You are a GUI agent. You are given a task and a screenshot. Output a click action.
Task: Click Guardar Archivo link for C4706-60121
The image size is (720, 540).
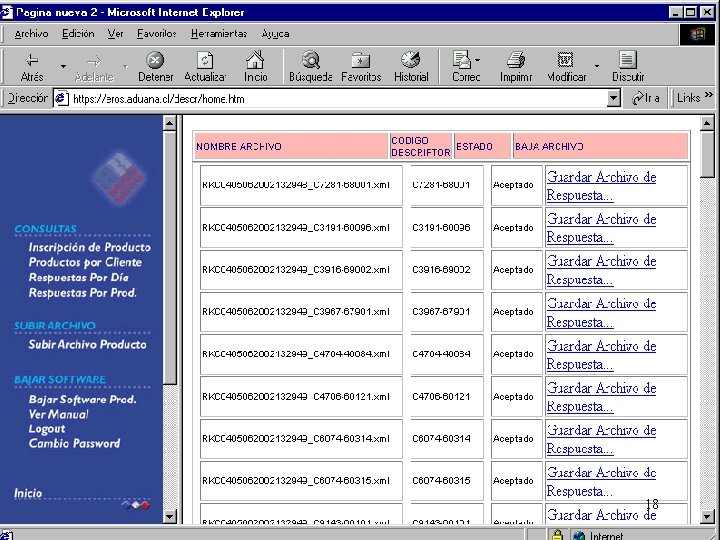(601, 397)
